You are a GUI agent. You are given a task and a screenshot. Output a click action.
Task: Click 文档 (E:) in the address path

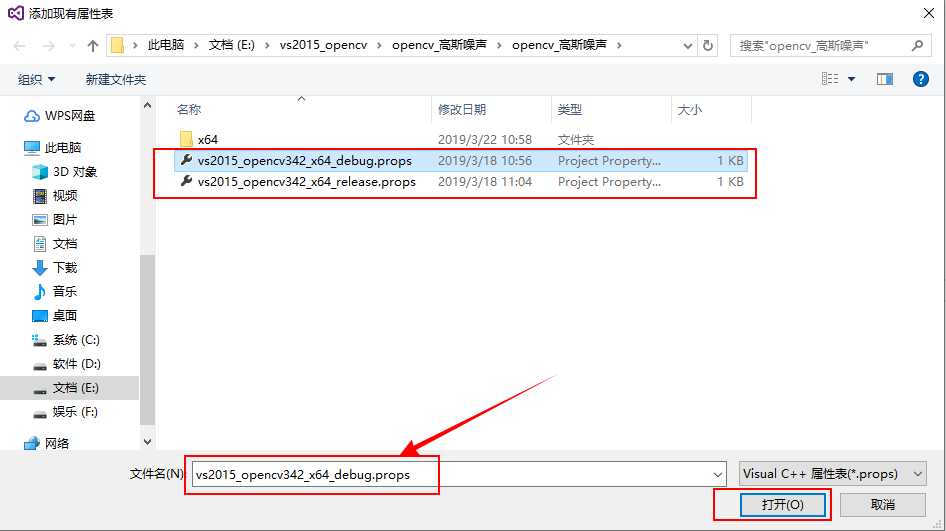click(232, 45)
